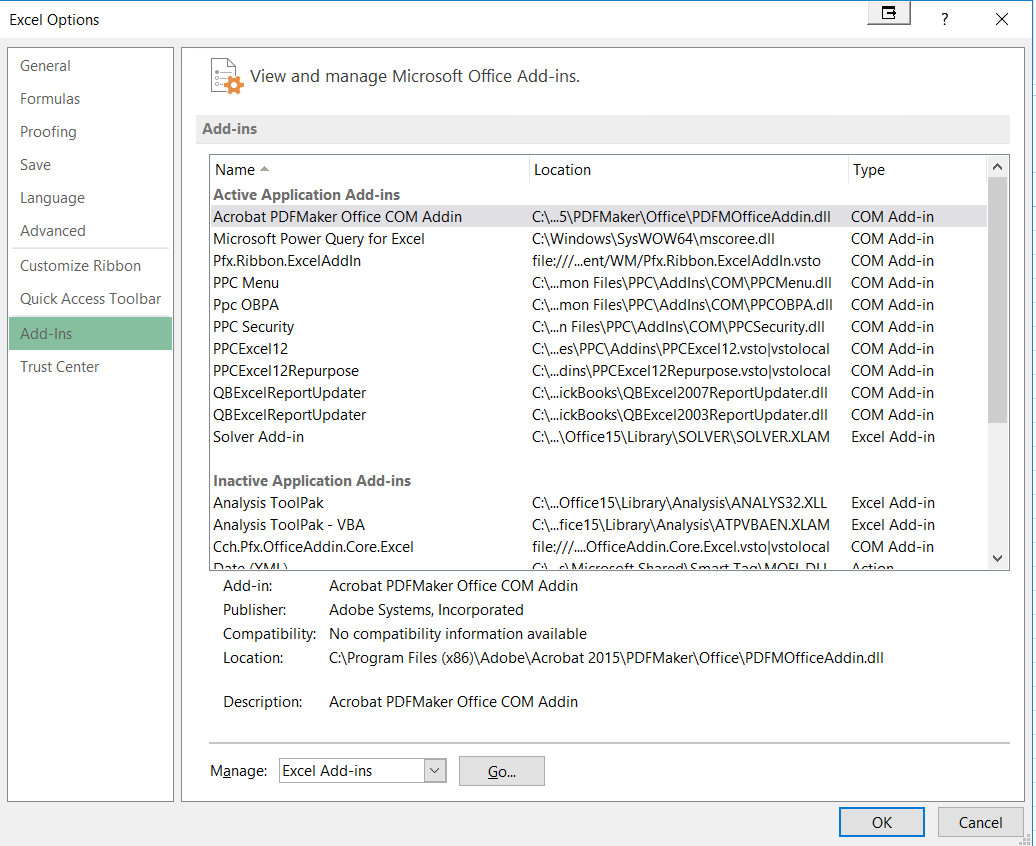
Task: Select Microsoft Power Query for Excel
Action: [318, 239]
